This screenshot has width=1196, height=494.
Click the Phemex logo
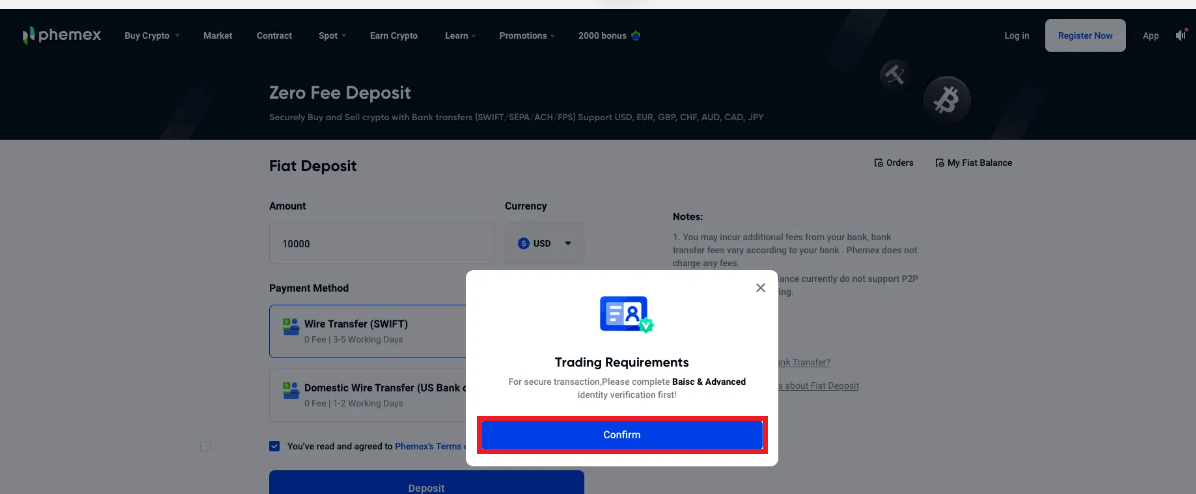pos(62,36)
